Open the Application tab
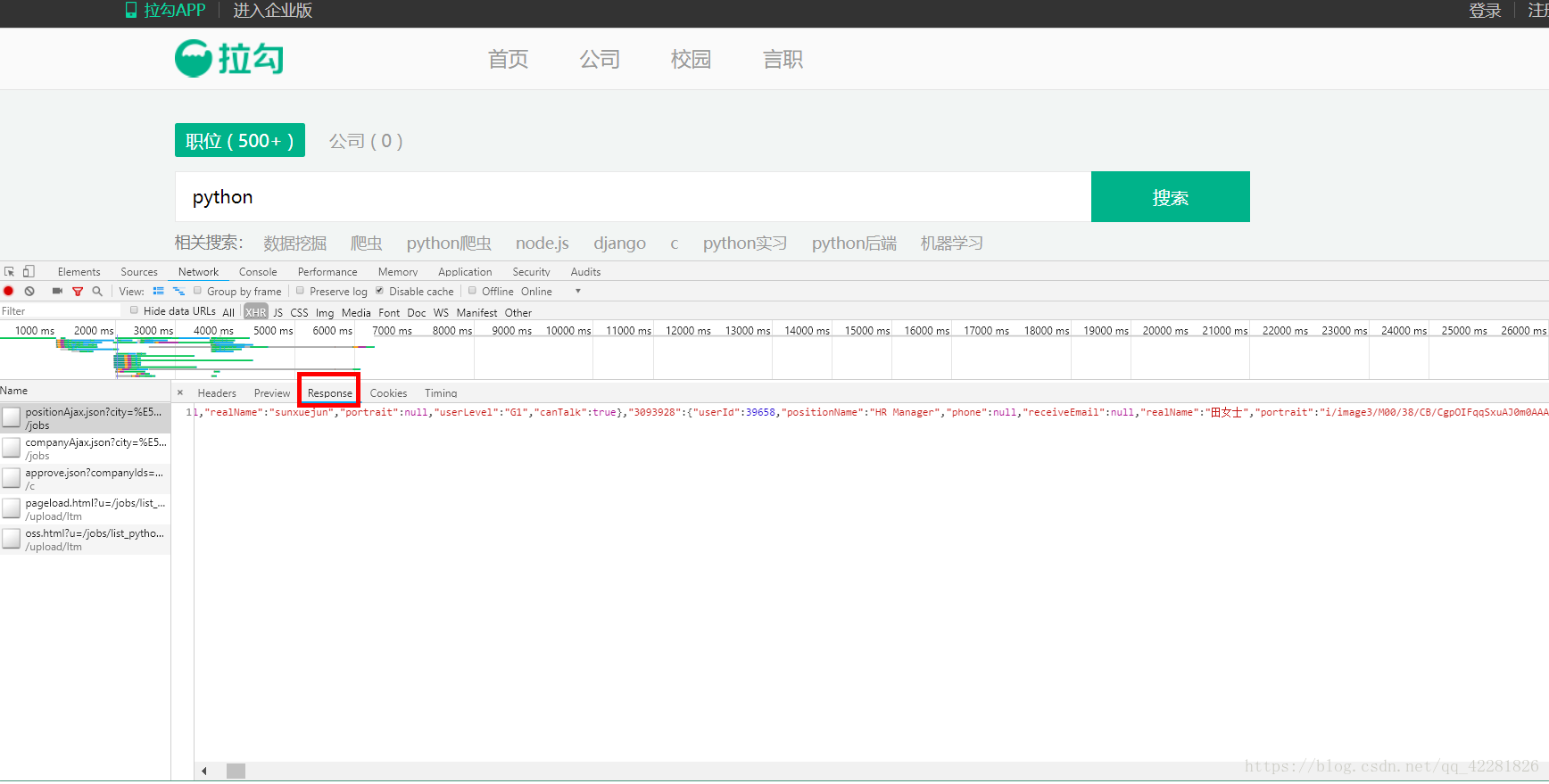Viewport: 1549px width, 784px height. 465,272
